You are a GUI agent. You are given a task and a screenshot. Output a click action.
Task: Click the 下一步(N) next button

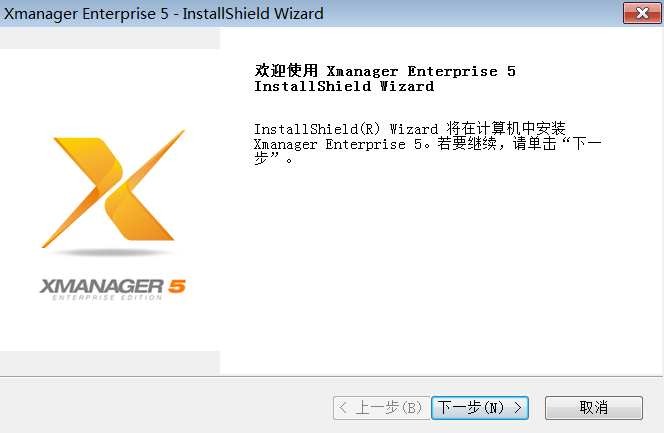click(x=479, y=408)
